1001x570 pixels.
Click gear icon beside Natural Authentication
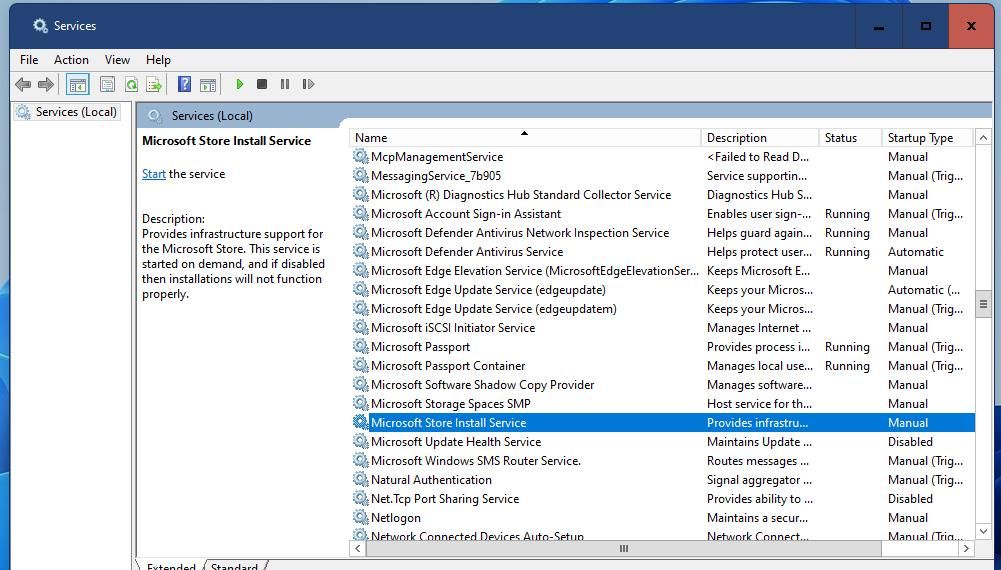(x=361, y=479)
